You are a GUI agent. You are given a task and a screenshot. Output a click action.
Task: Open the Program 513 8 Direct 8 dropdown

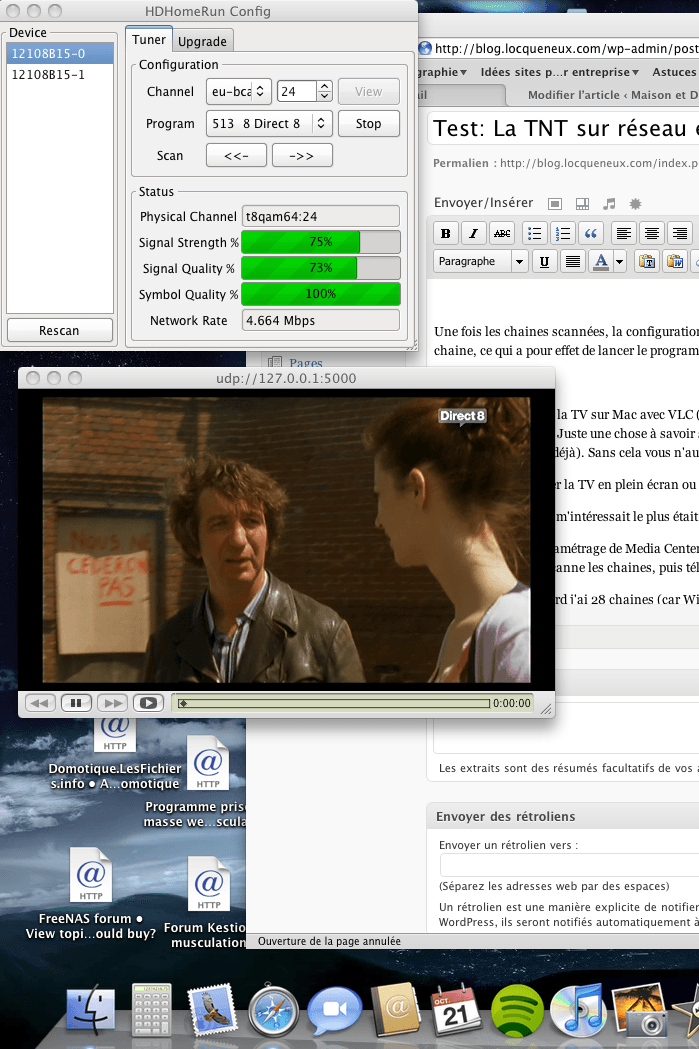(x=269, y=124)
